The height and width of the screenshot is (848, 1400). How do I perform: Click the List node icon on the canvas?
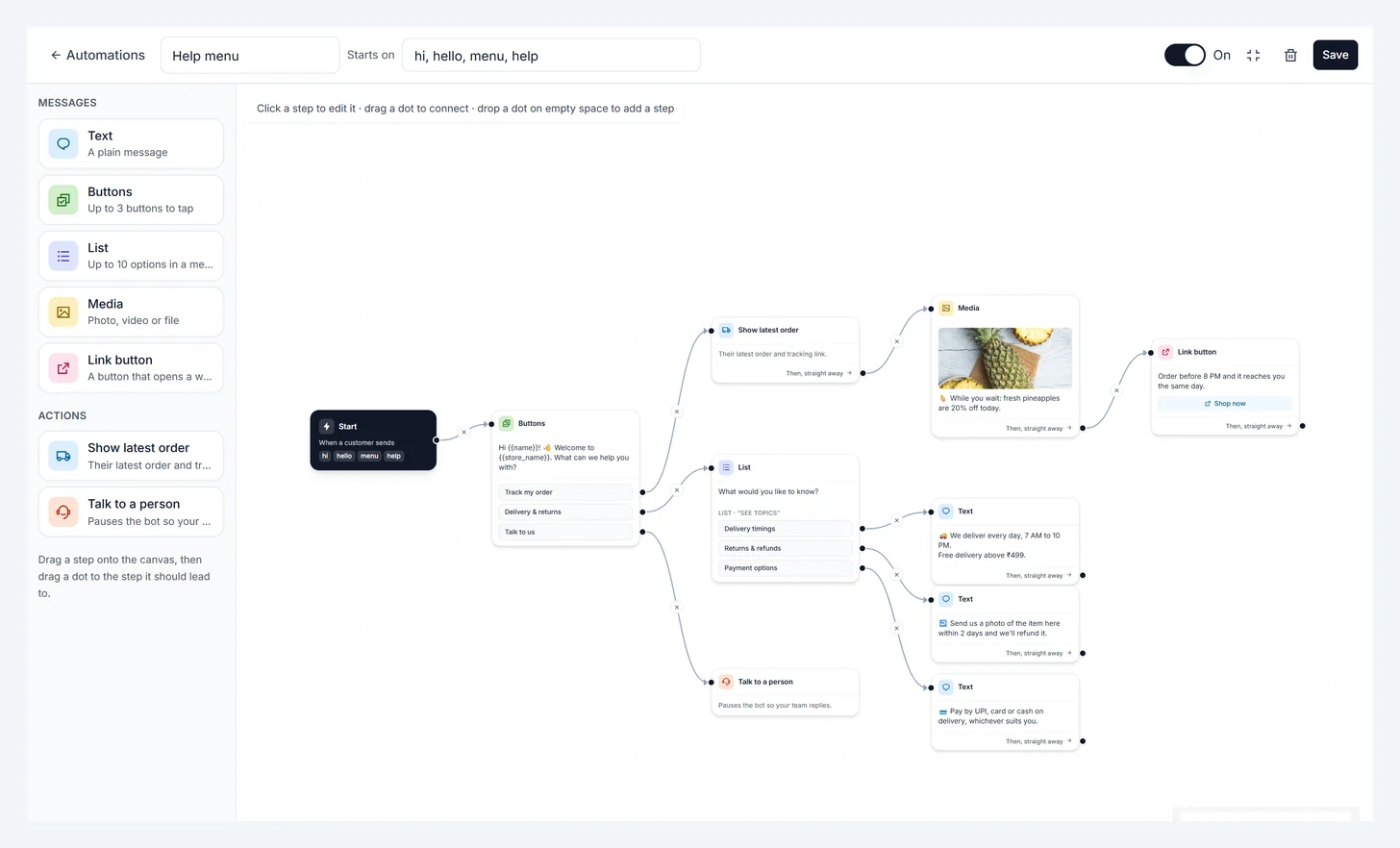(x=726, y=467)
